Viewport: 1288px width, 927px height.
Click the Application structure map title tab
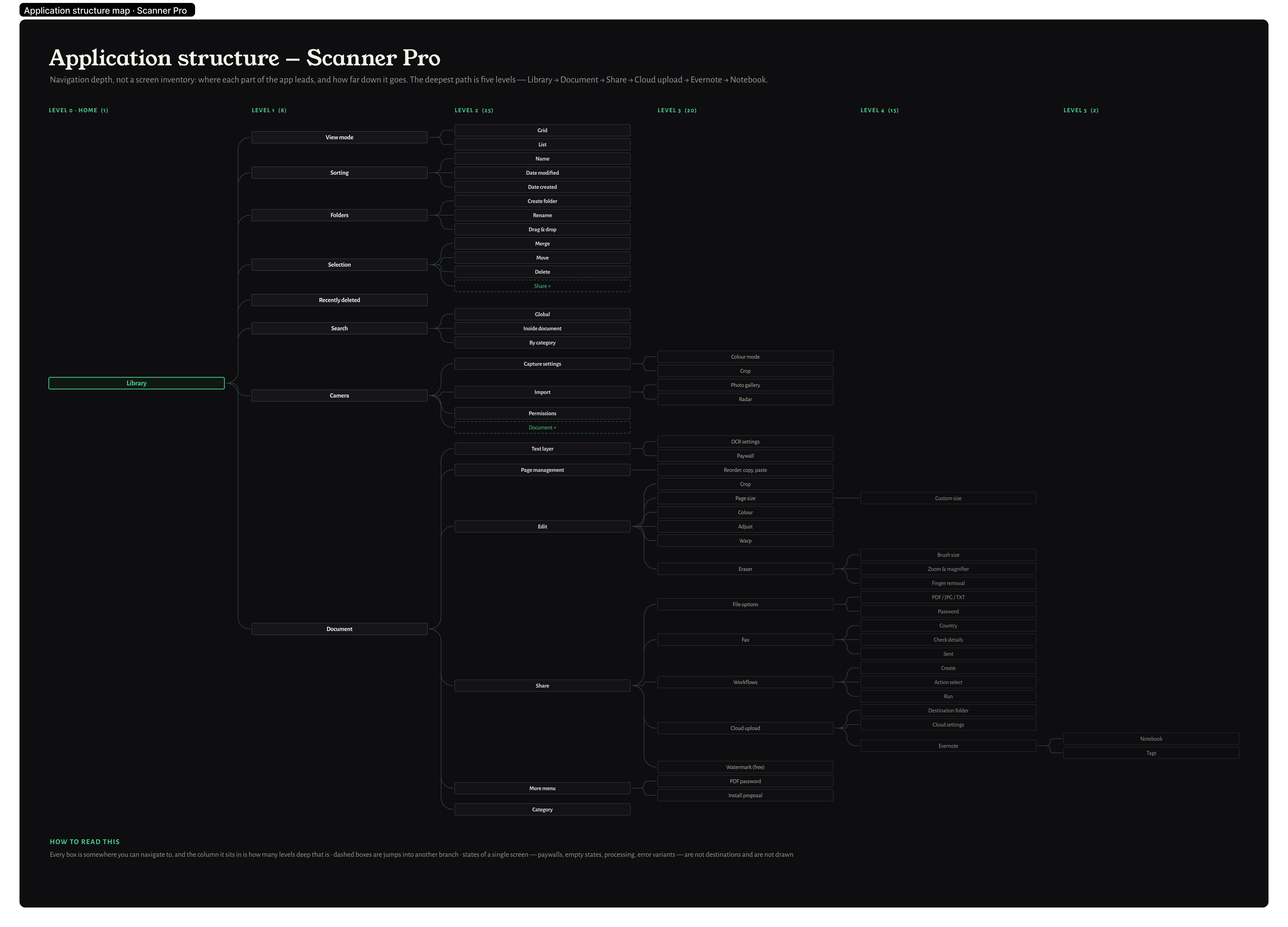pos(107,10)
